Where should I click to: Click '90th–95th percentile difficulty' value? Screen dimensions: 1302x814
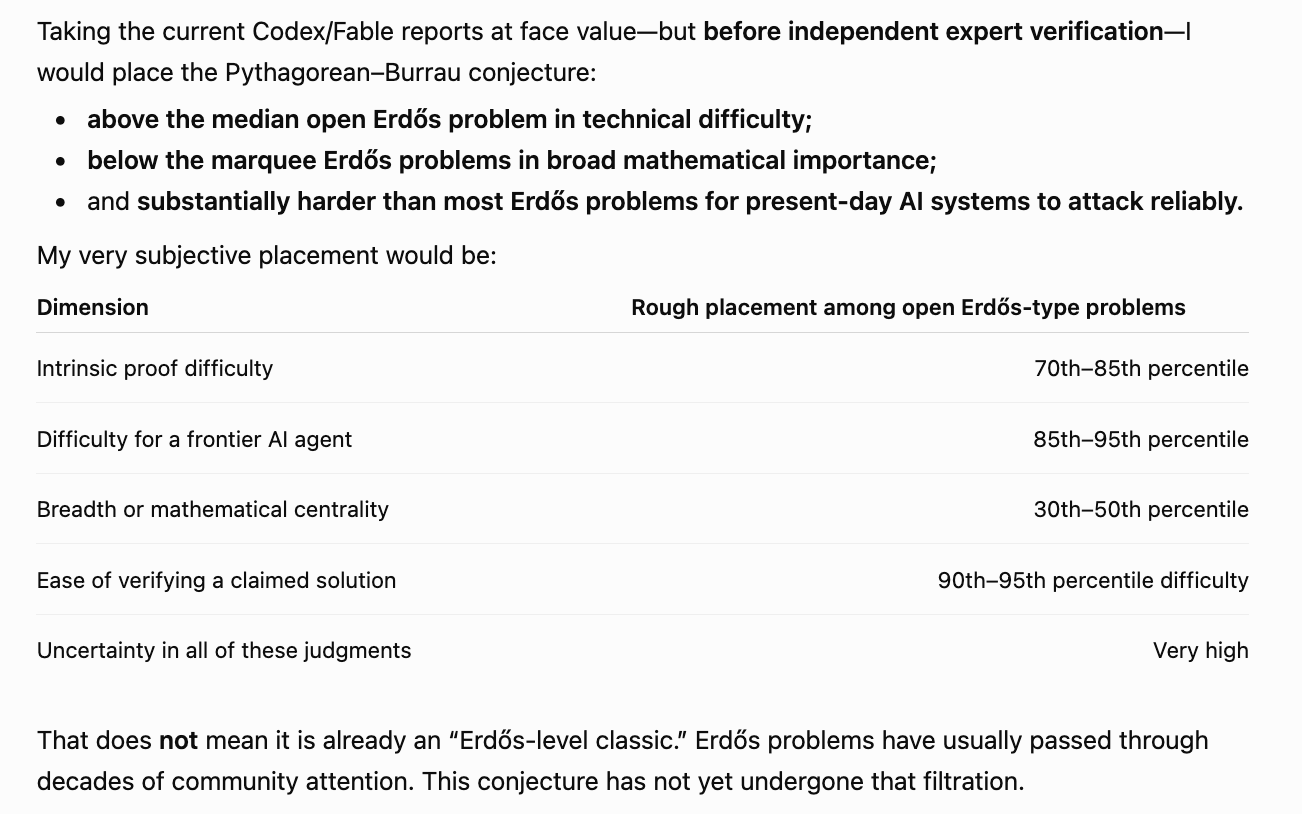[x=1093, y=580]
